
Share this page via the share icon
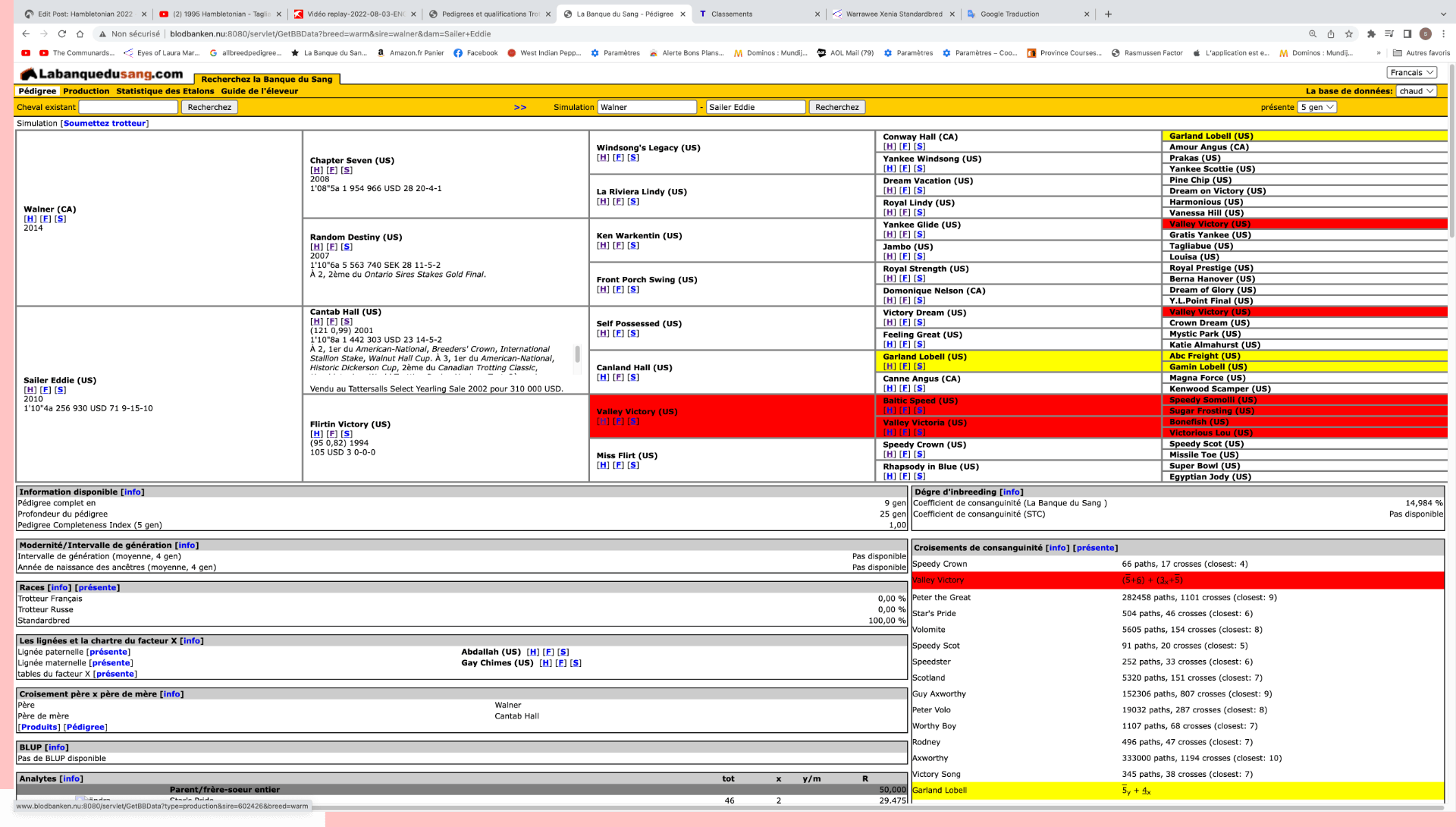coord(1331,34)
